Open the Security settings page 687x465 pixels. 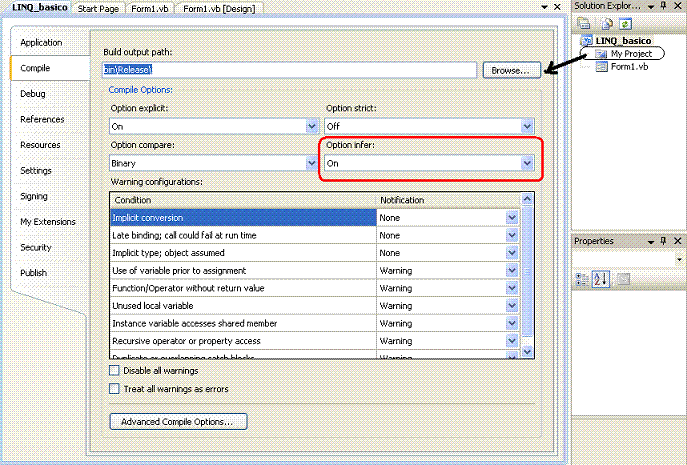(x=36, y=247)
